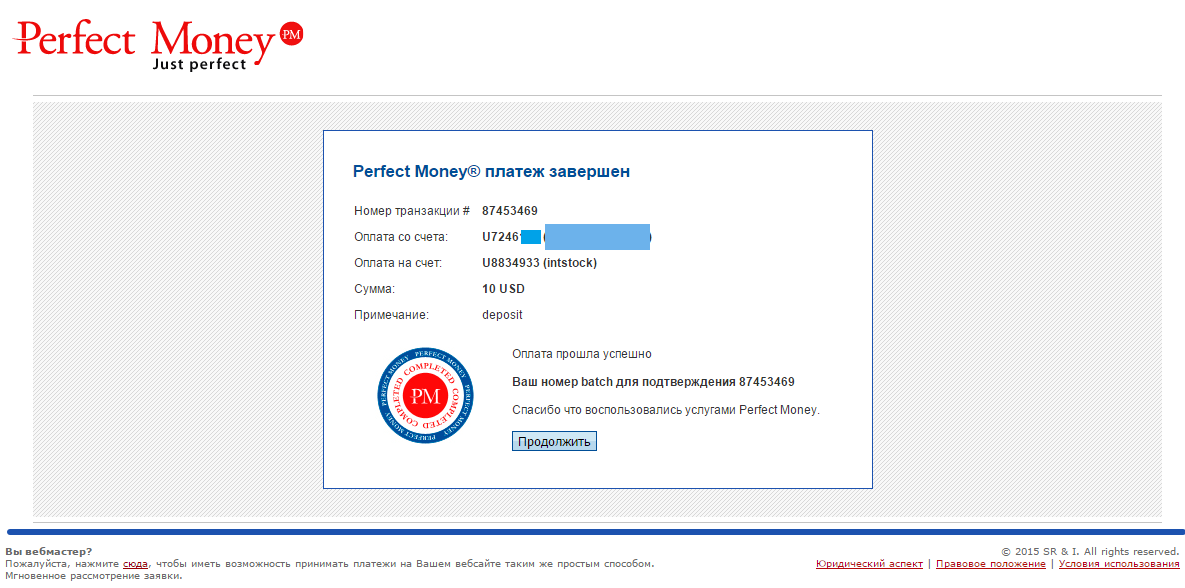Click the 'Оплата на счет:' label
This screenshot has height=588, width=1185.
click(398, 263)
